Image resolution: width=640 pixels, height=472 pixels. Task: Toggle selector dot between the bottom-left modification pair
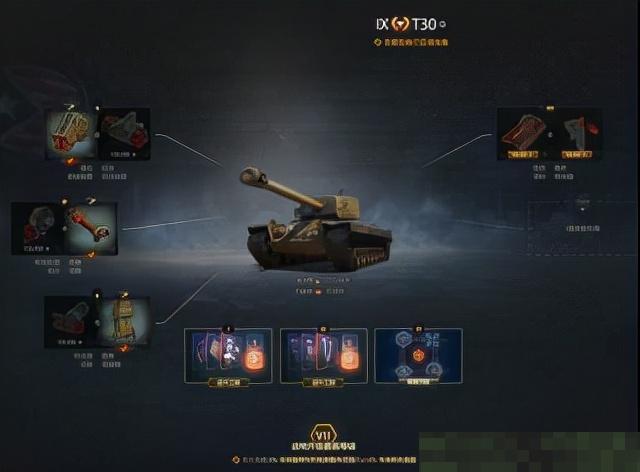click(x=98, y=323)
